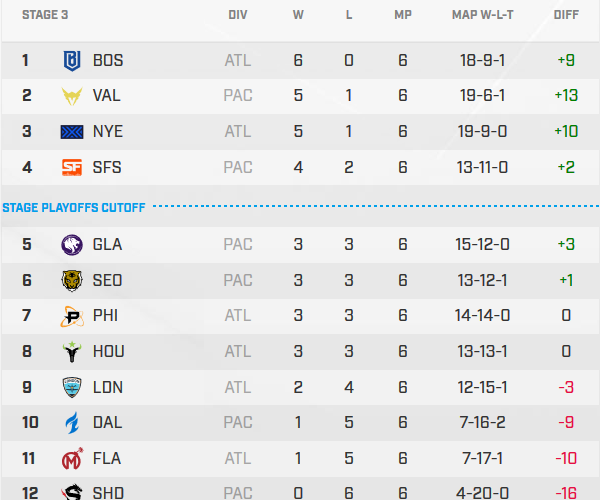Click the Stage Playoffs Cutoff divider label

[74, 208]
